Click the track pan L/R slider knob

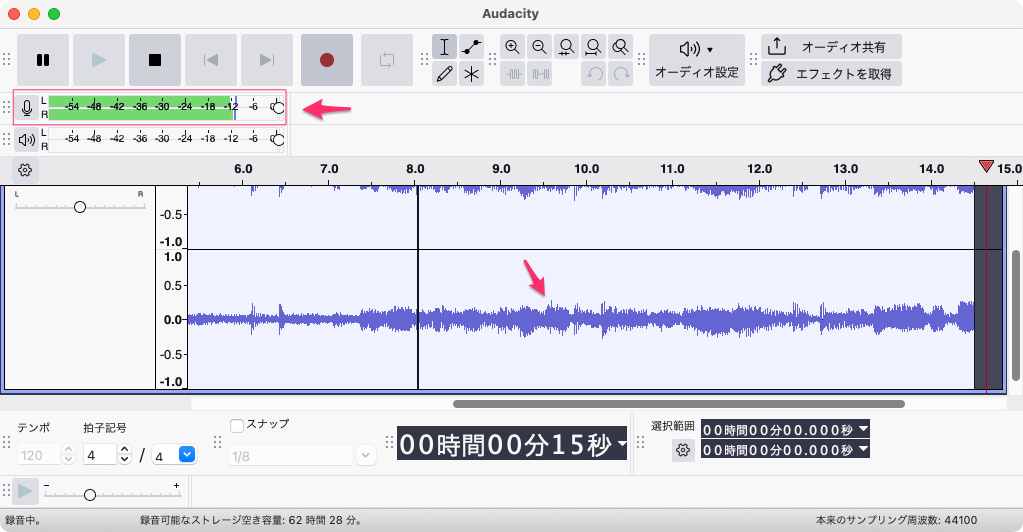click(80, 206)
